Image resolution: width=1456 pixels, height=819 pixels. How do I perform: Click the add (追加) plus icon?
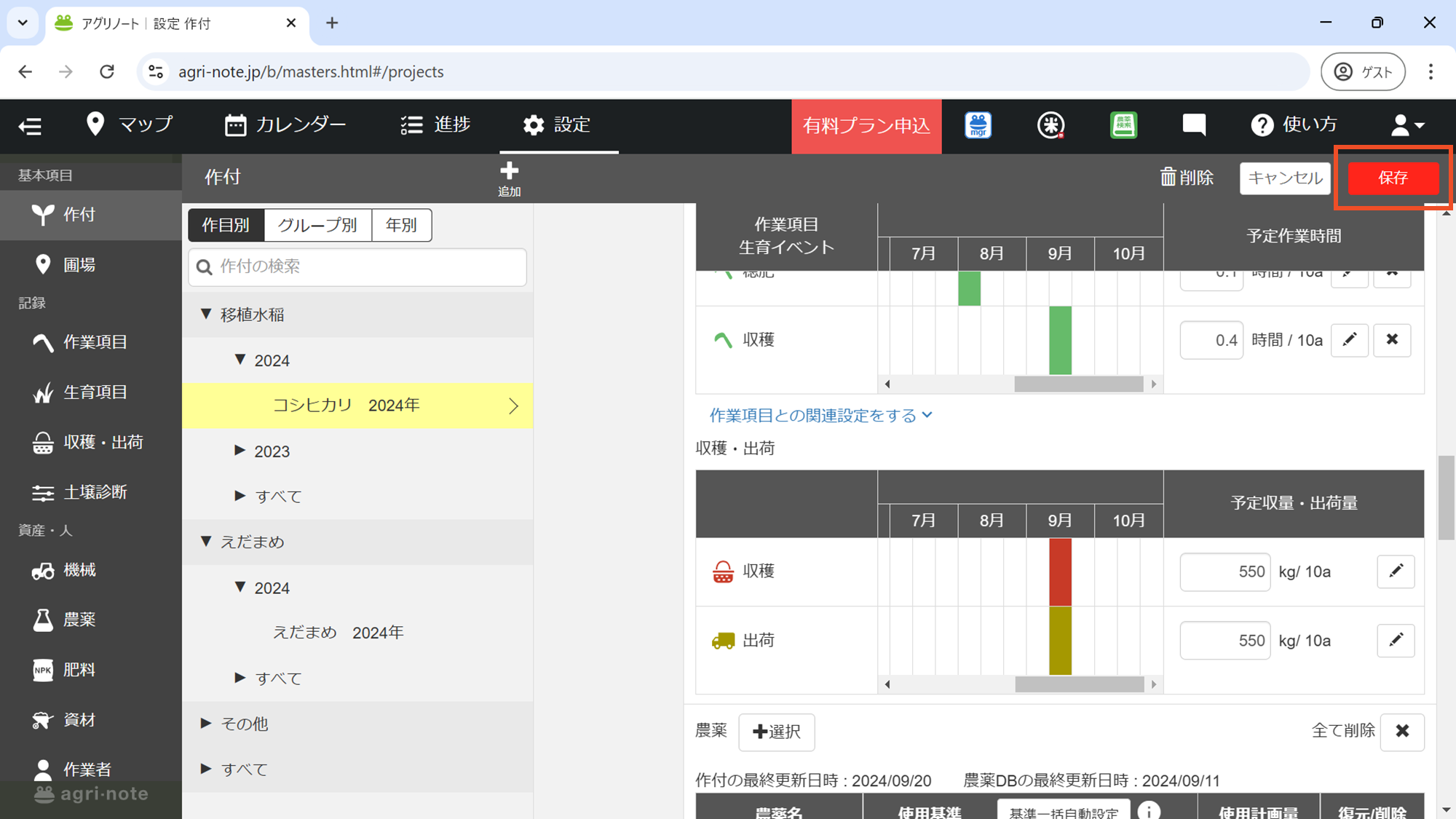[509, 172]
